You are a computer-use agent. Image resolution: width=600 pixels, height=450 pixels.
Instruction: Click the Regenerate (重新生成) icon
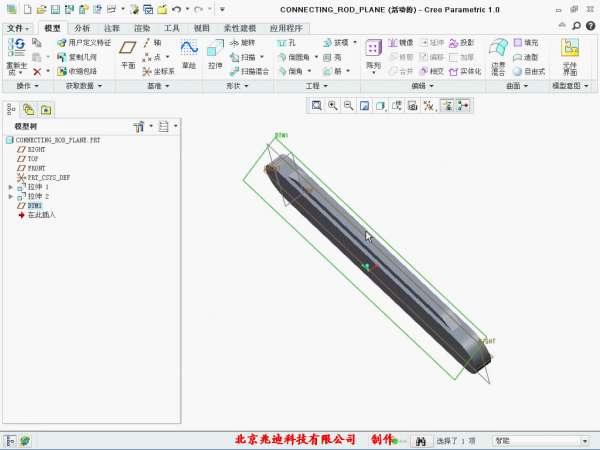(16, 47)
